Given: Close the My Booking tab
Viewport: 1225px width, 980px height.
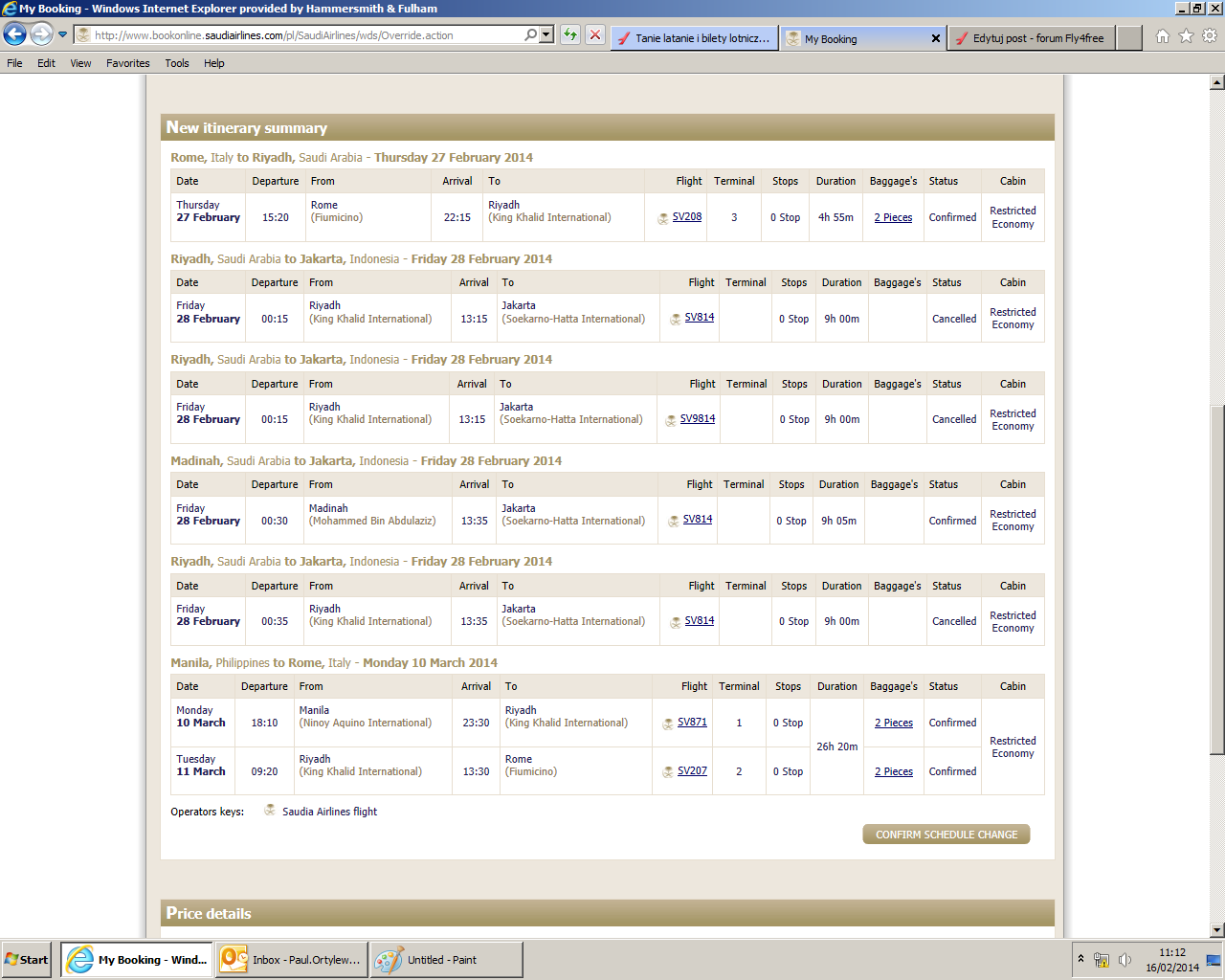Looking at the screenshot, I should 936,38.
